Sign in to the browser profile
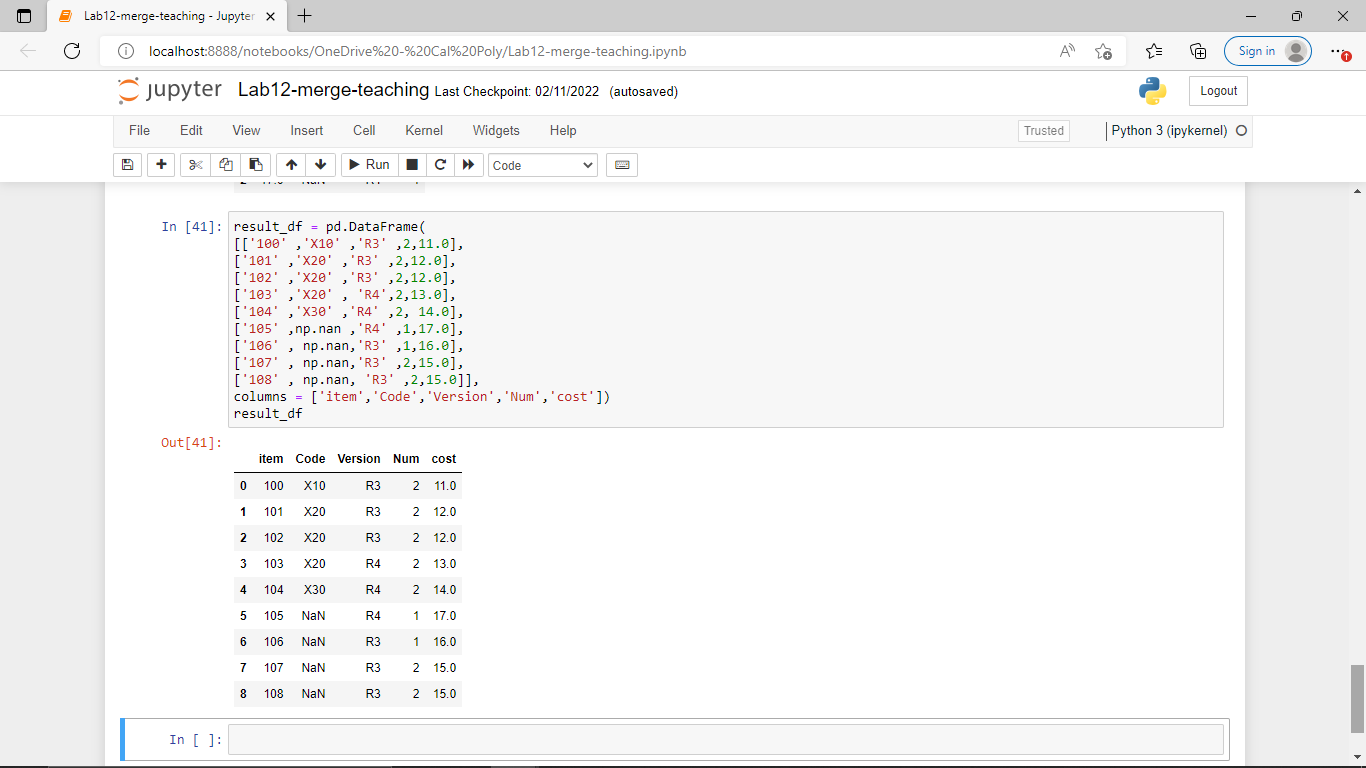Image resolution: width=1366 pixels, height=768 pixels. click(x=1267, y=51)
